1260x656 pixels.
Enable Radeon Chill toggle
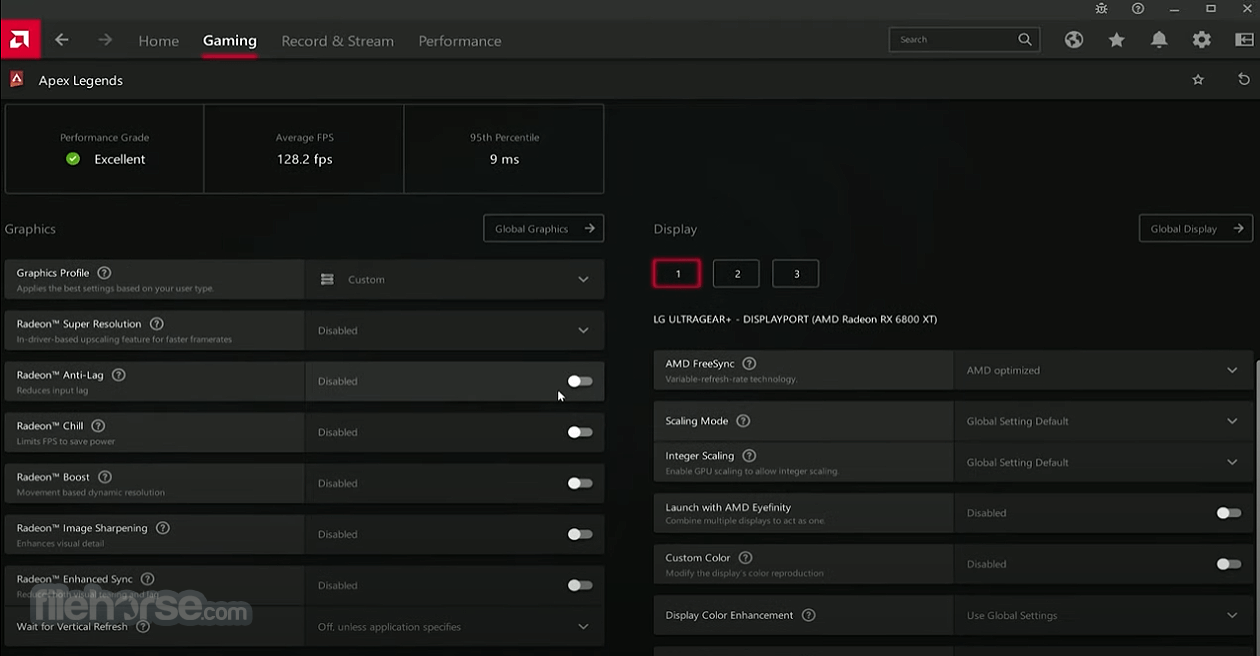(580, 432)
